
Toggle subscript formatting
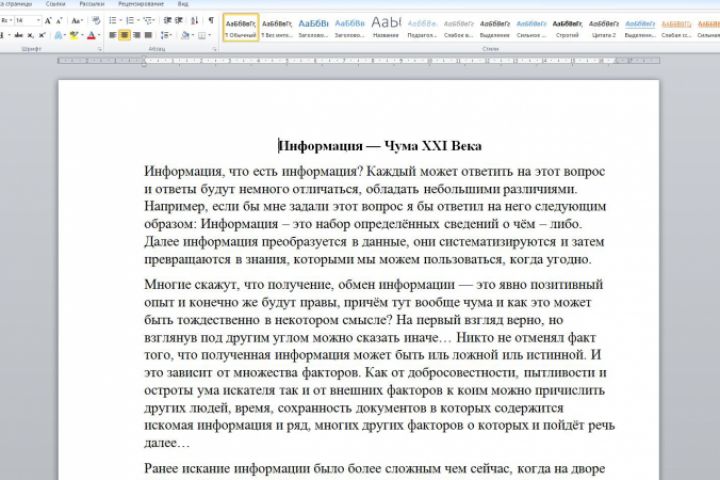[x=30, y=35]
